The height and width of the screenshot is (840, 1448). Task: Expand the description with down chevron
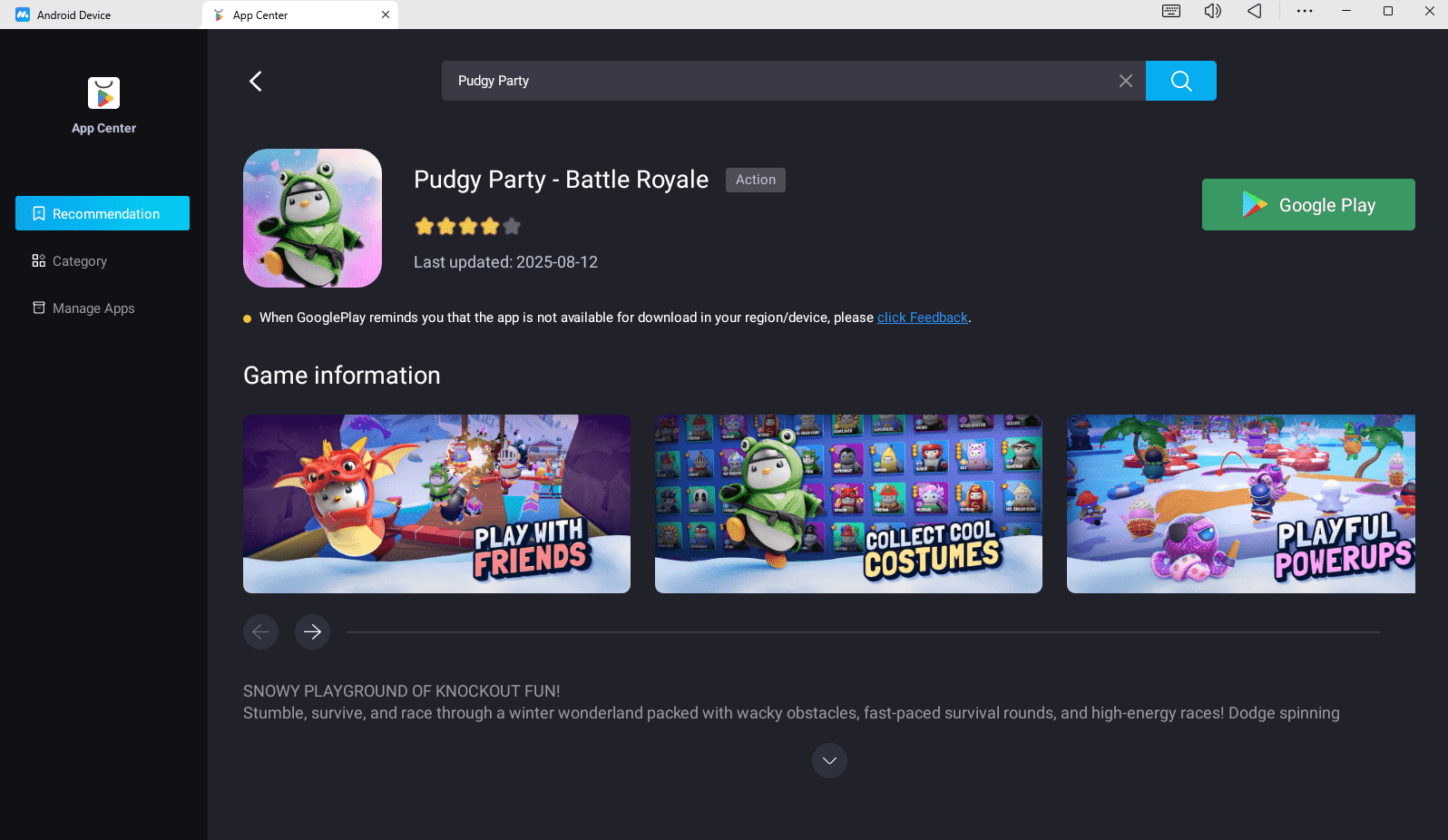829,760
